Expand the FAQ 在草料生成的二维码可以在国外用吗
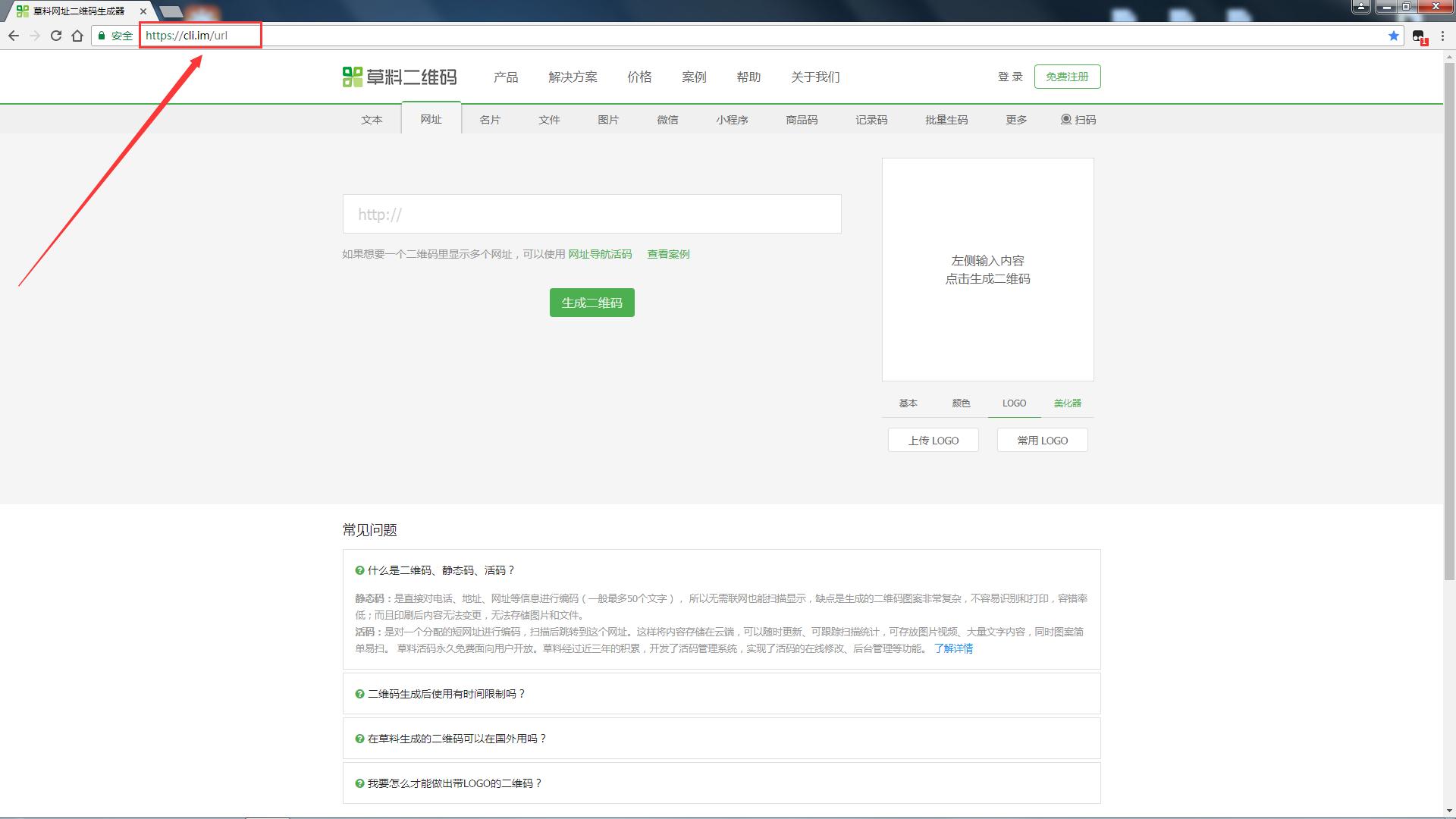The width and height of the screenshot is (1456, 819). [456, 738]
